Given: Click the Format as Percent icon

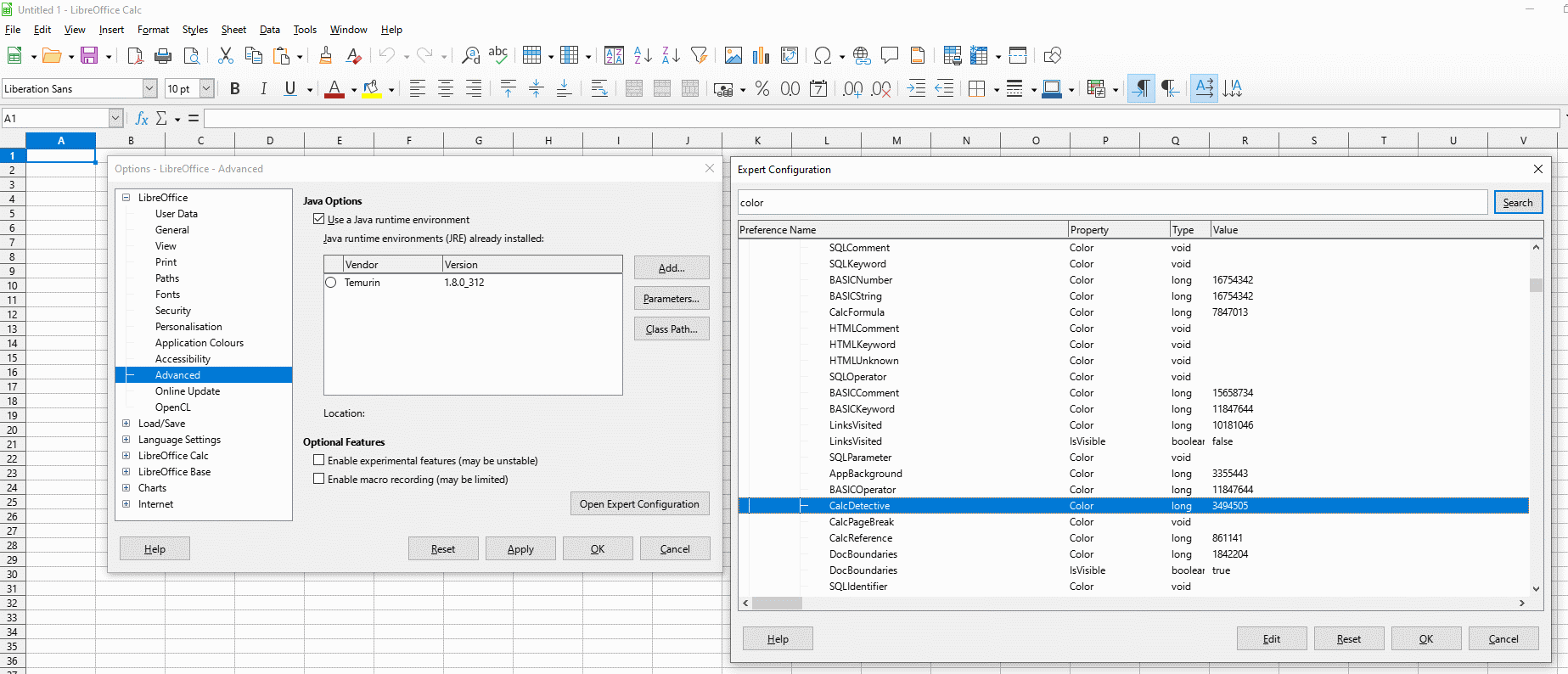Looking at the screenshot, I should pyautogui.click(x=762, y=89).
